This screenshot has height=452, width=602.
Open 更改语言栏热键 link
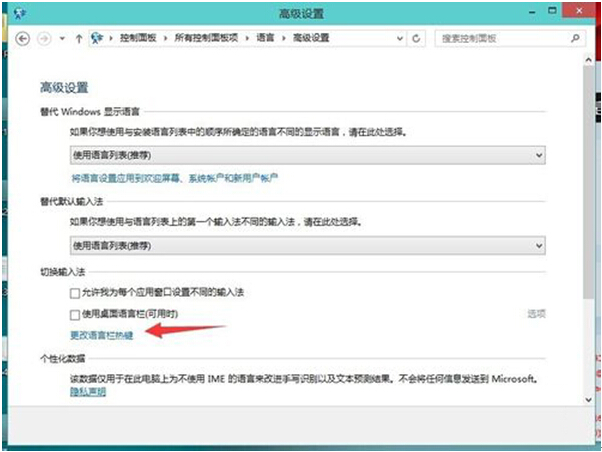point(100,333)
